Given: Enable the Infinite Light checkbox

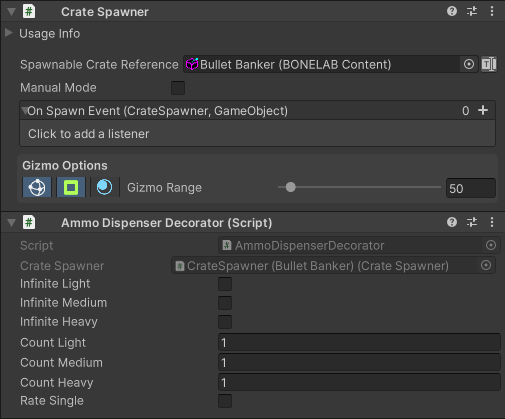Looking at the screenshot, I should [x=225, y=284].
